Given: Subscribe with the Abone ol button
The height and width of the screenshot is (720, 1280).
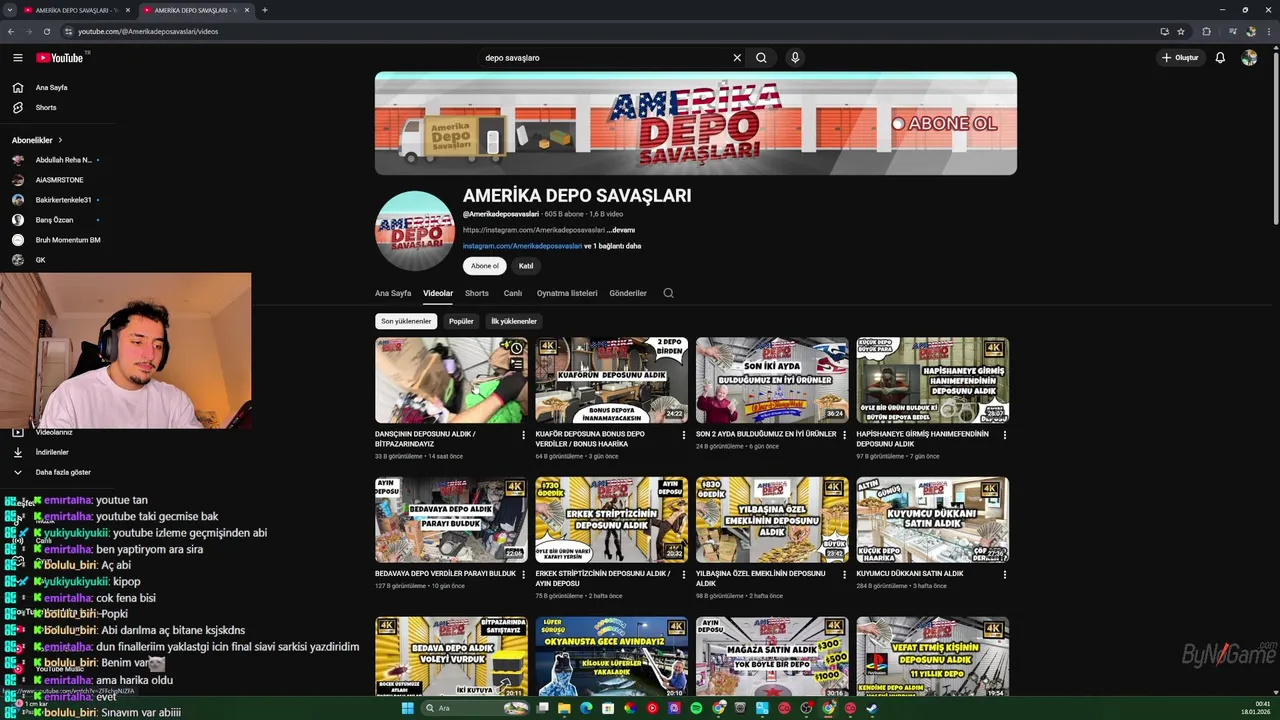Looking at the screenshot, I should [x=485, y=266].
